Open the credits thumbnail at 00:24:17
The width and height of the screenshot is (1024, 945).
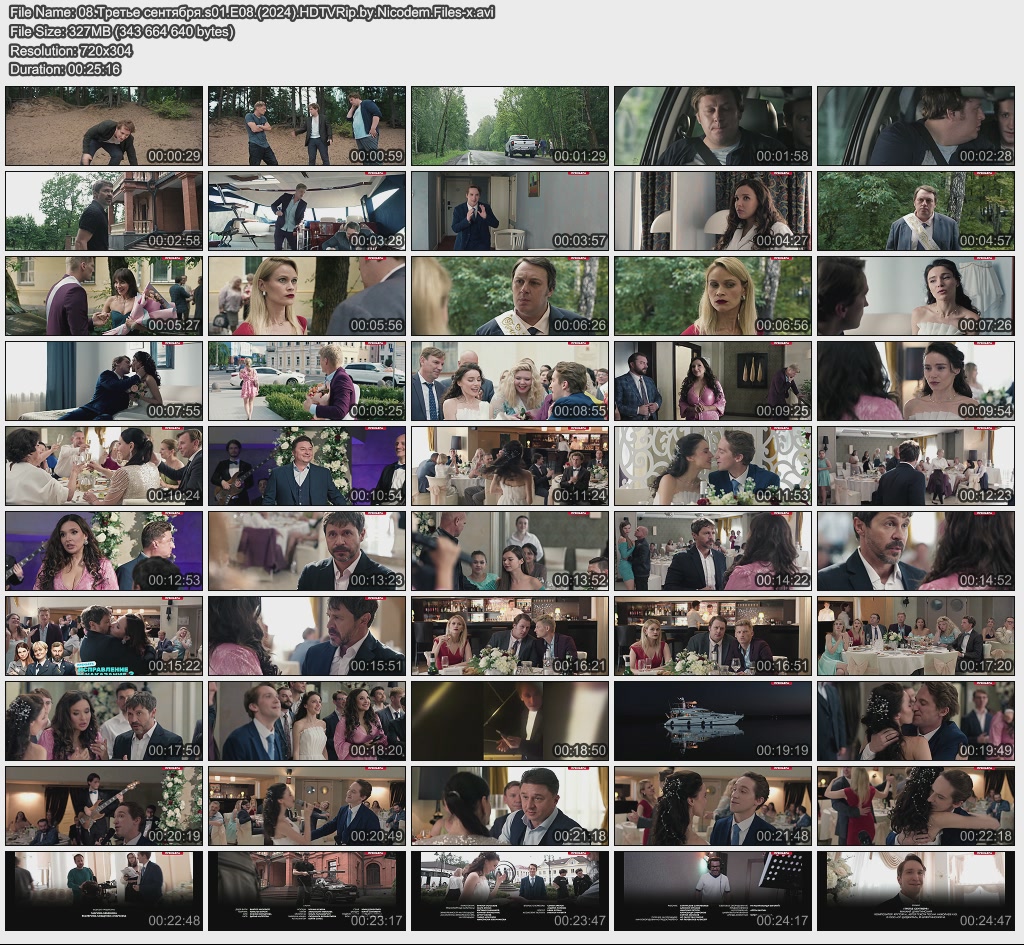[713, 891]
